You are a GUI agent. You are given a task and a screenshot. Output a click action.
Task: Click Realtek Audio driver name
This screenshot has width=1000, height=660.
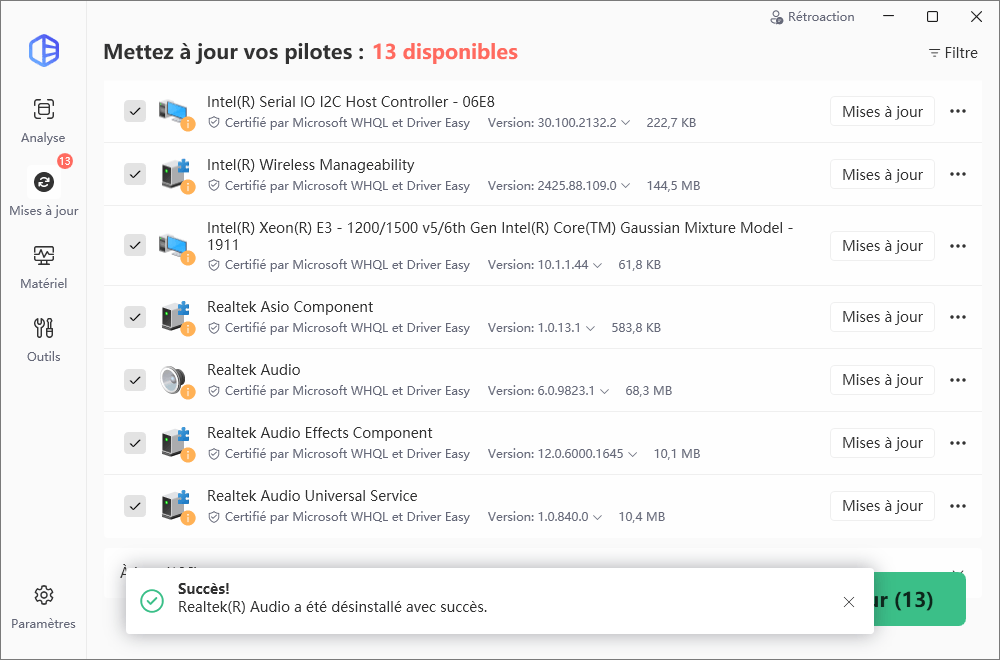tap(253, 370)
